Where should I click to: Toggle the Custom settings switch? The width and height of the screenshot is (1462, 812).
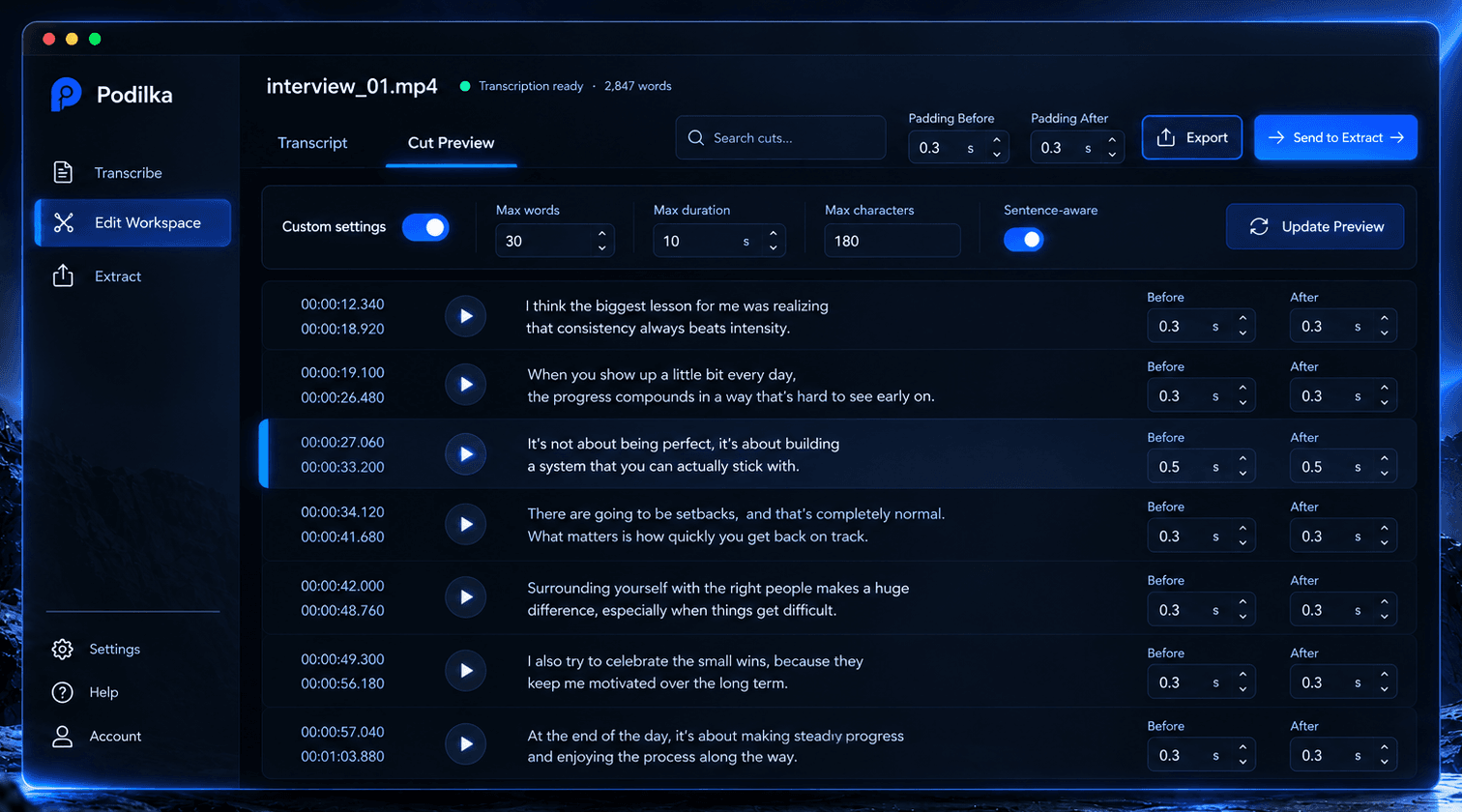(425, 227)
